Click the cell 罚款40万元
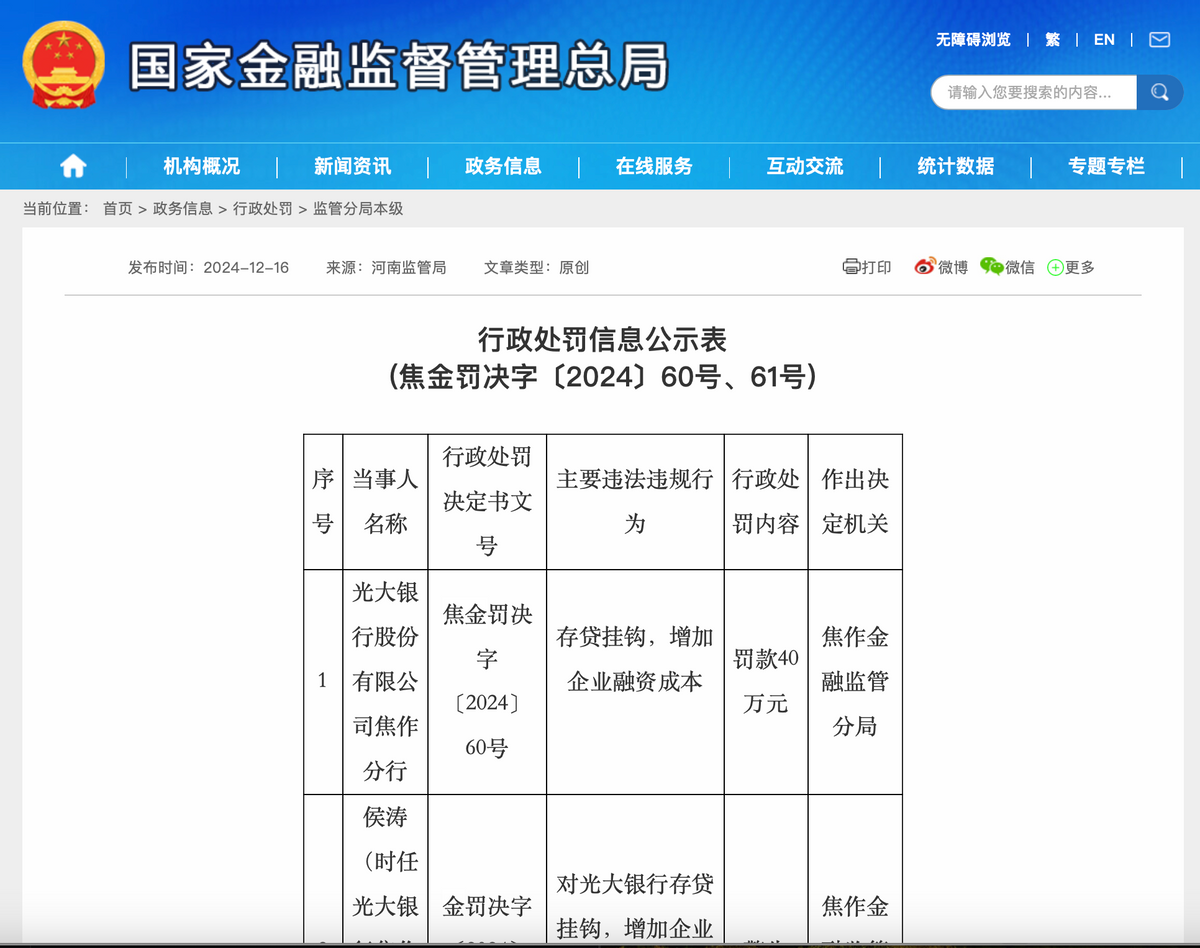Screen dimensions: 1200x948 (x=766, y=682)
